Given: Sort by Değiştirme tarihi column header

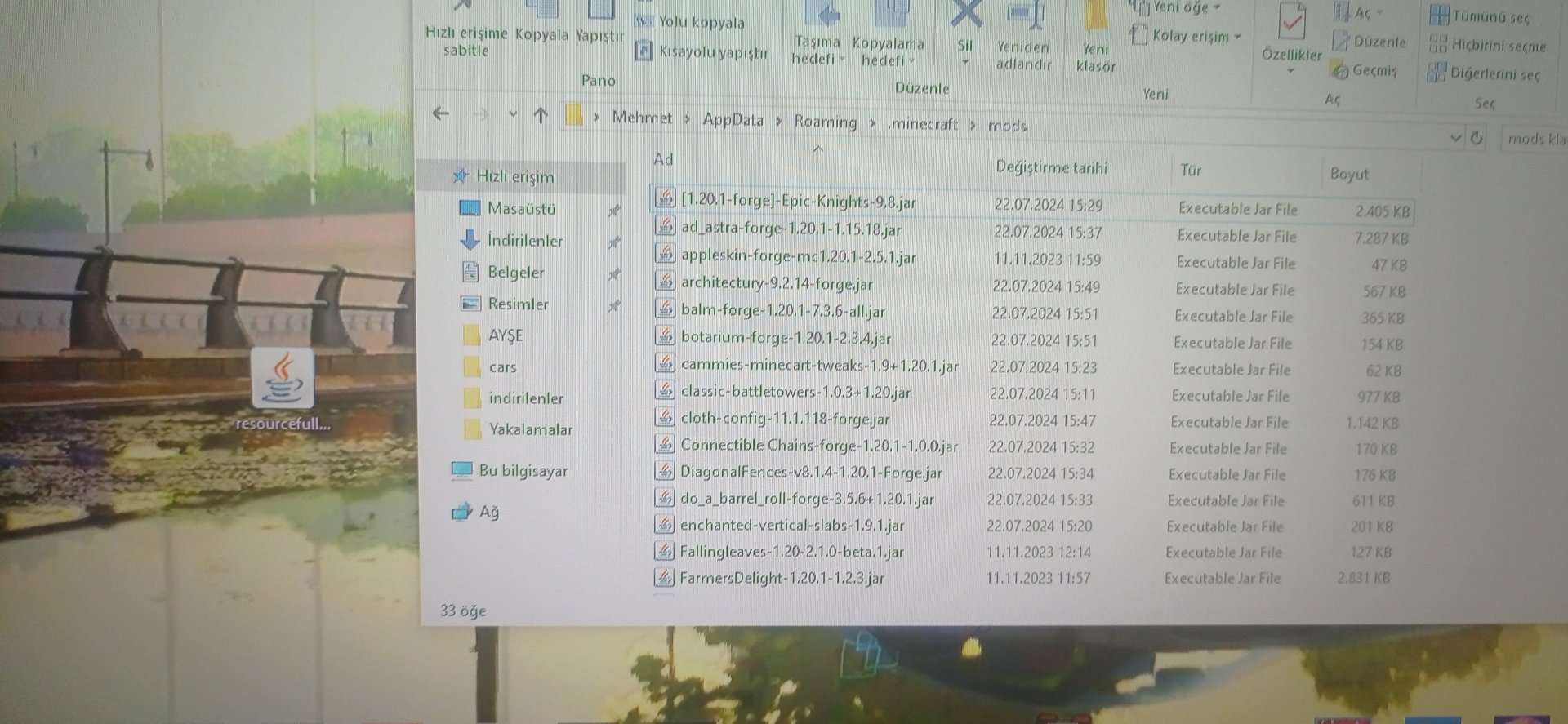Looking at the screenshot, I should tap(1051, 167).
